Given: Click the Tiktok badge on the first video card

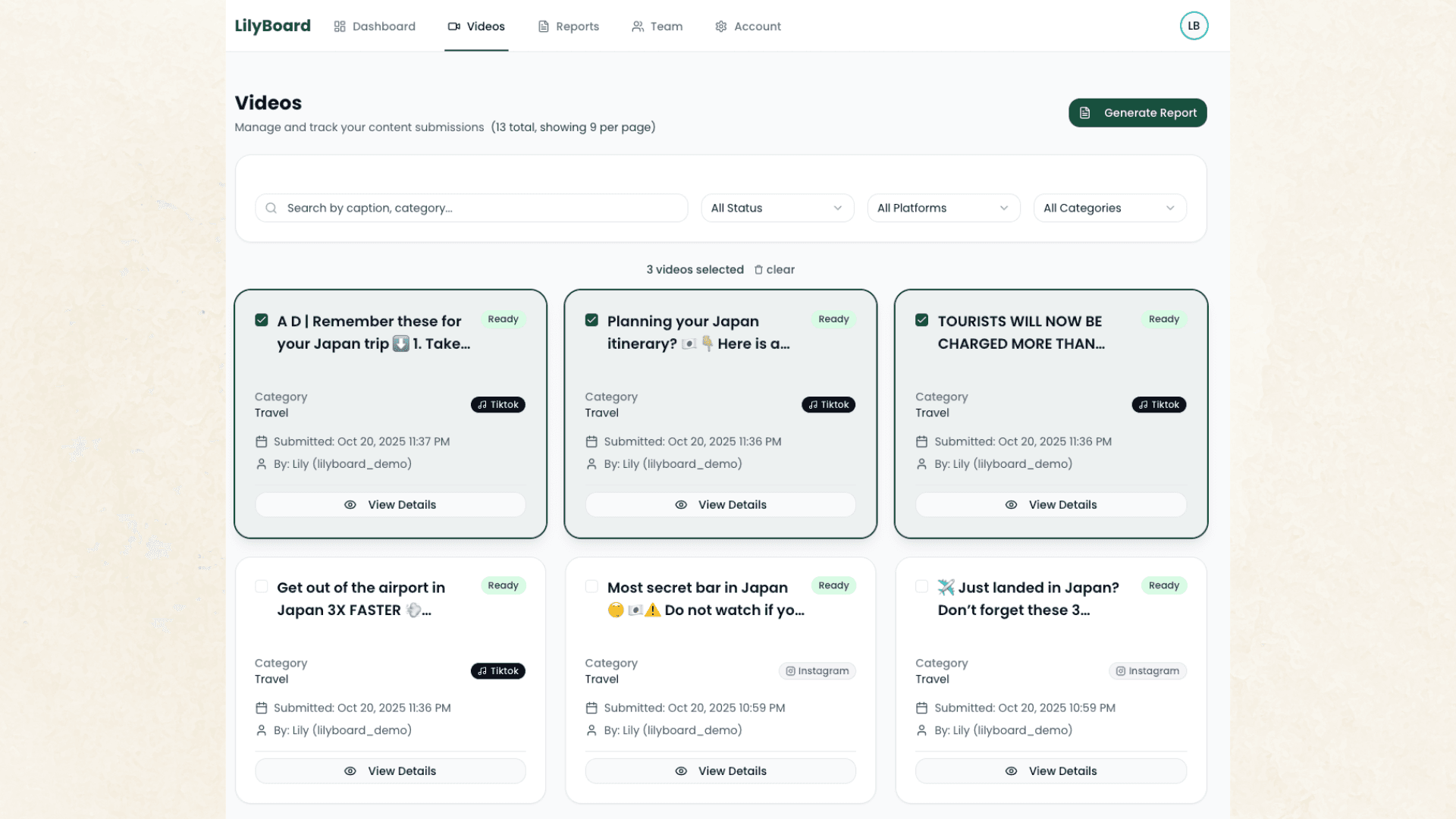Looking at the screenshot, I should (x=498, y=405).
